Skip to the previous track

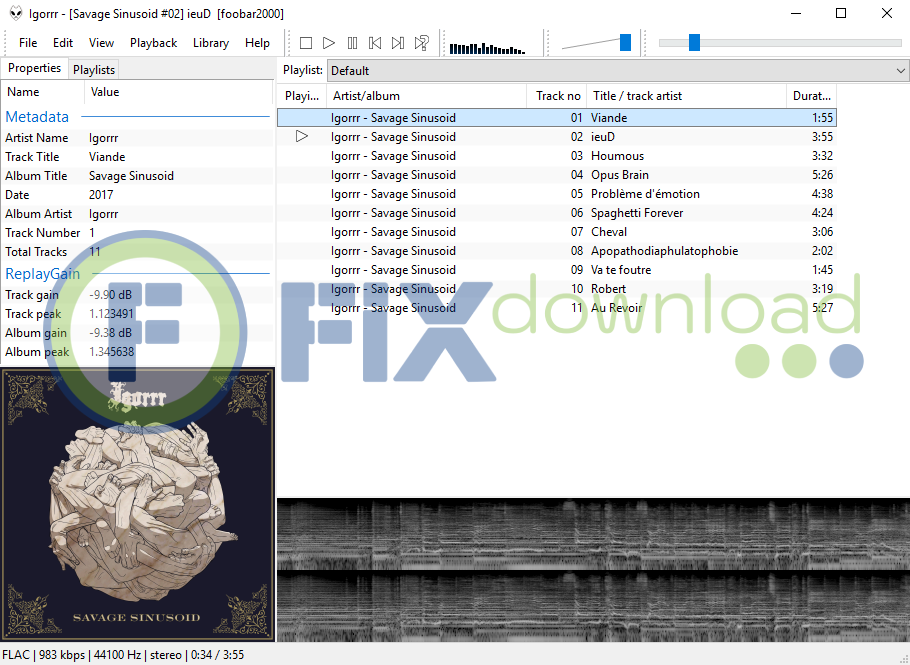375,43
